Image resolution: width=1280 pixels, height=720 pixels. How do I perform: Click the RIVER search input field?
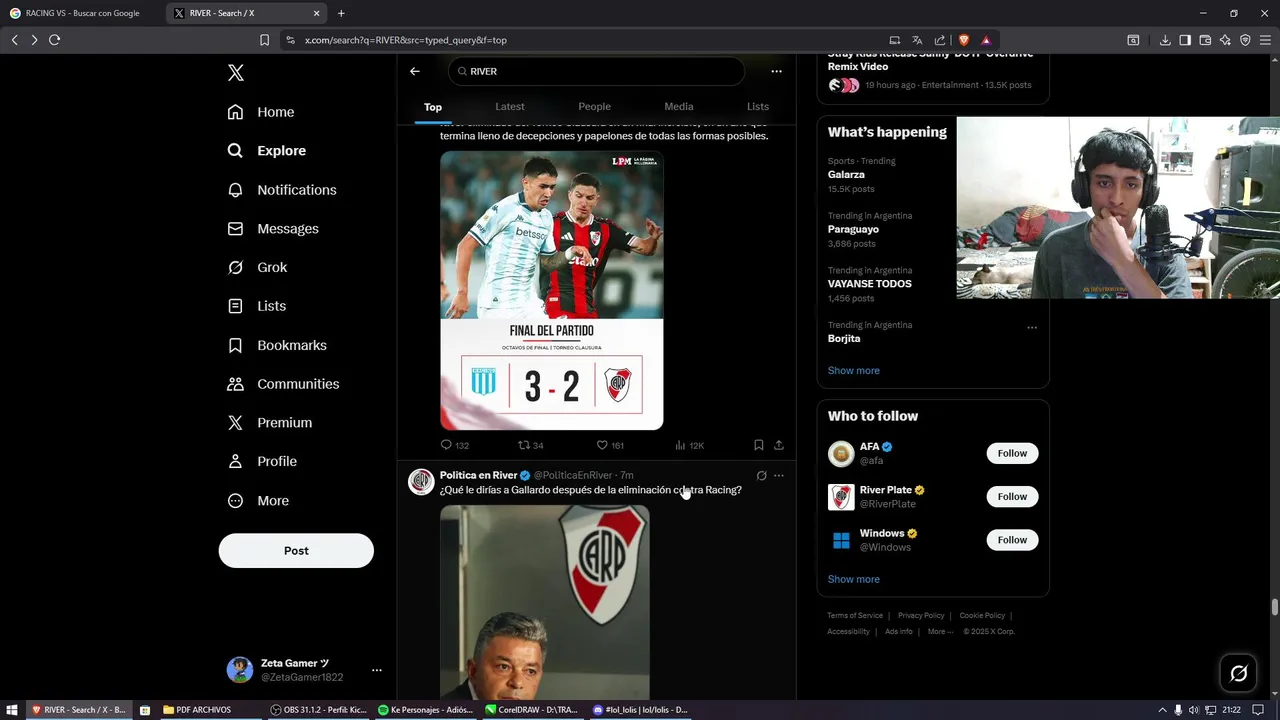click(596, 71)
